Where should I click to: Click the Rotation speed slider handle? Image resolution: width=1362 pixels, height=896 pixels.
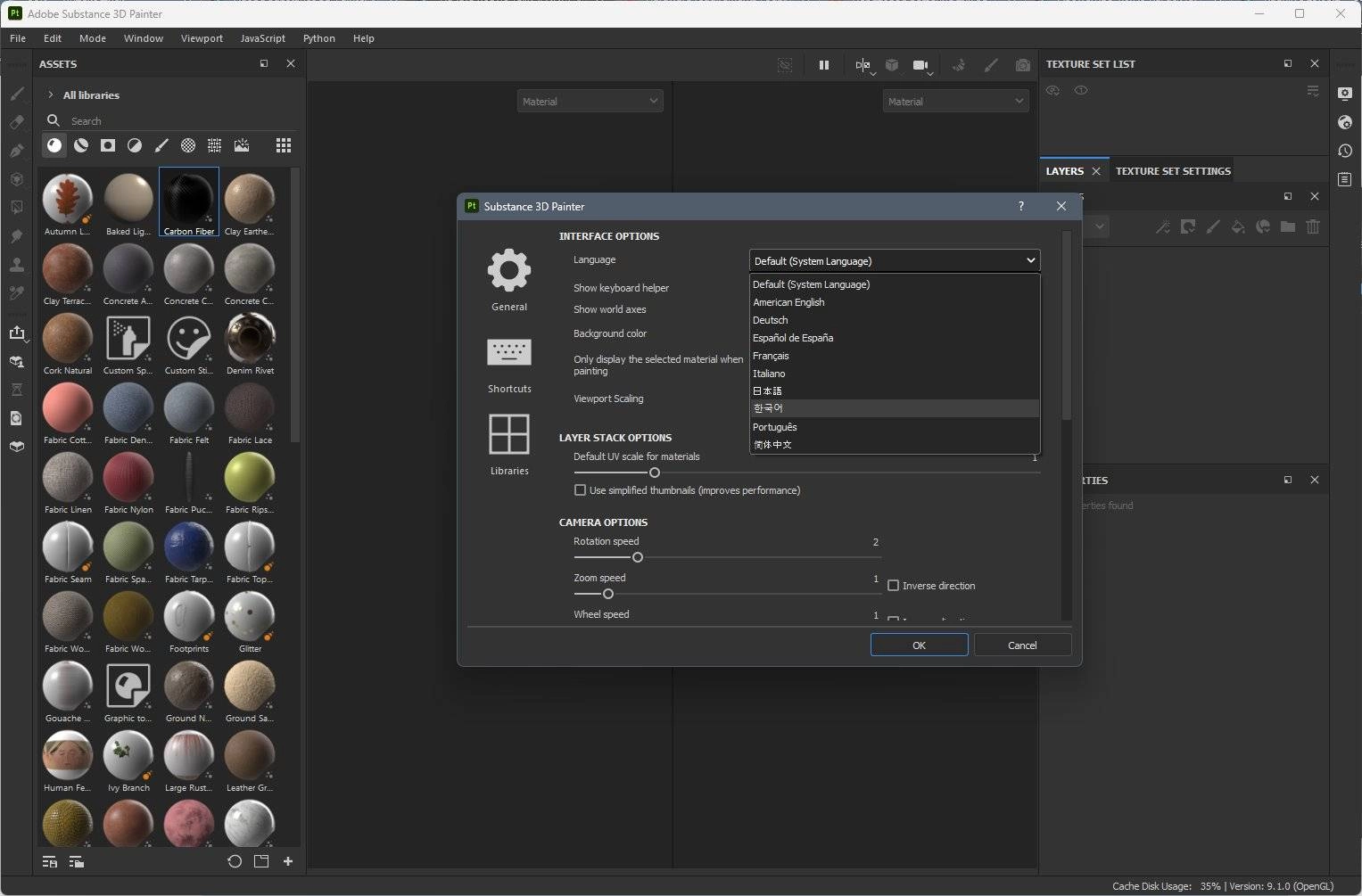click(638, 557)
